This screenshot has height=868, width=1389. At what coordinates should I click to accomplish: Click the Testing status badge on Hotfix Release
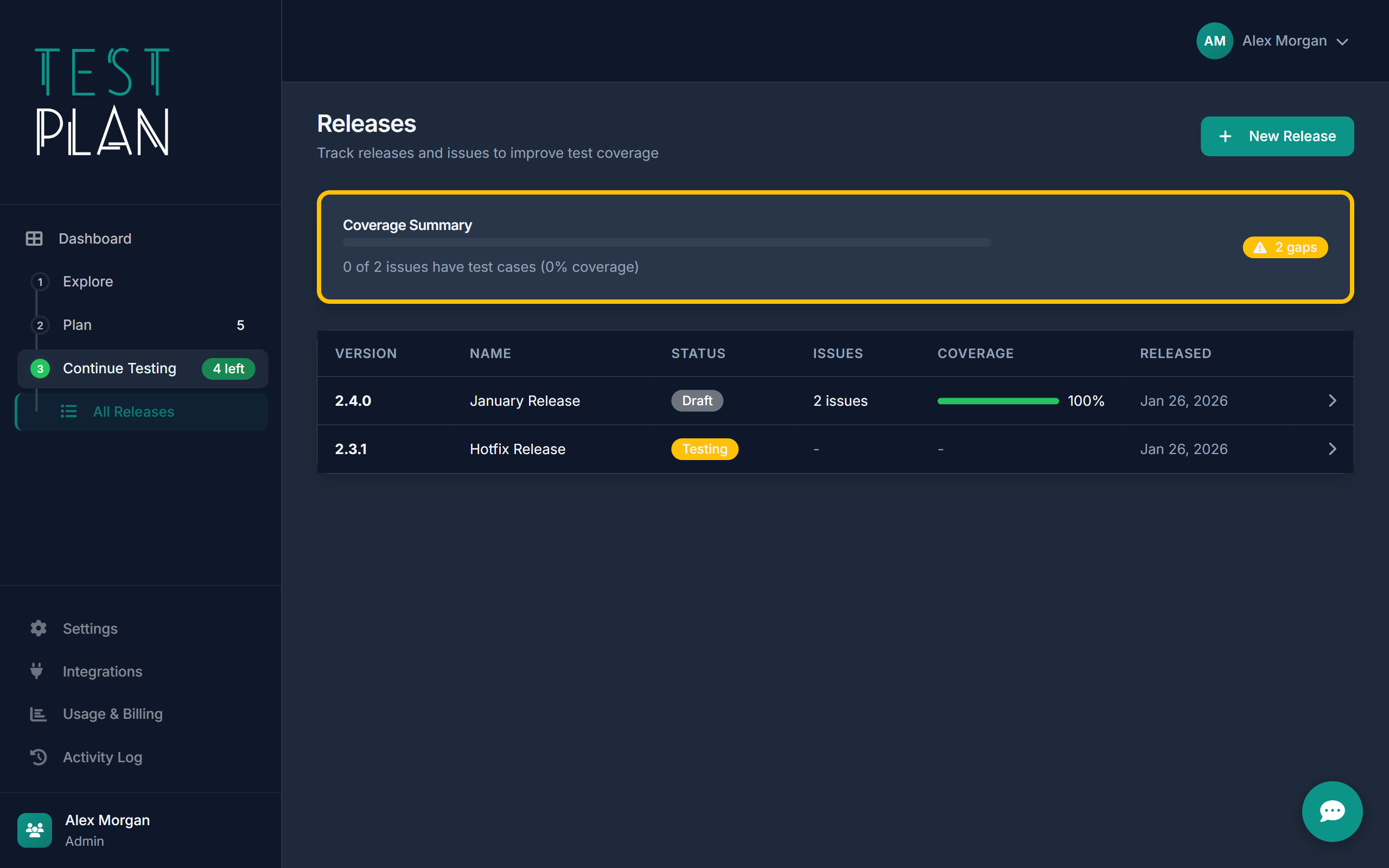704,448
